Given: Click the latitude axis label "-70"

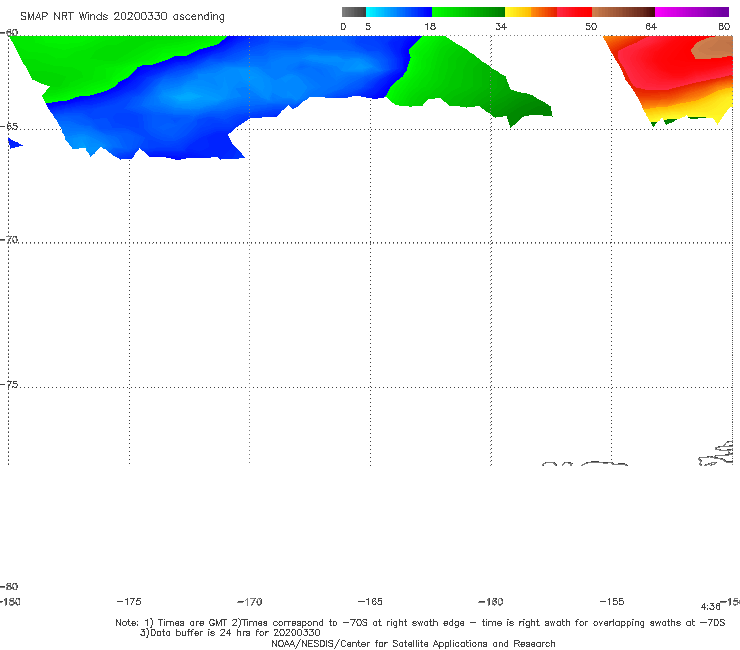Looking at the screenshot, I should point(9,240).
